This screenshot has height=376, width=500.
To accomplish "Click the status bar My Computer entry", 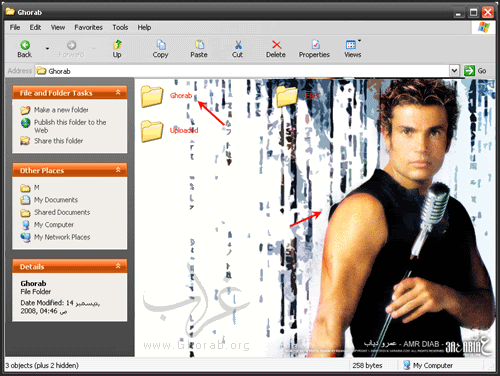I will (x=428, y=365).
